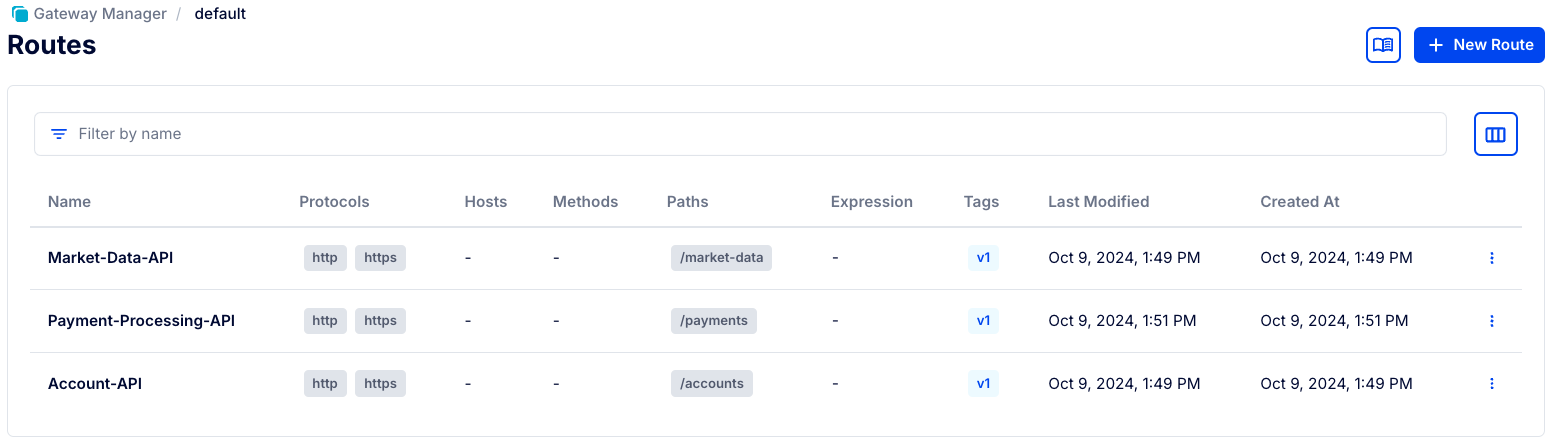This screenshot has width=1553, height=447.
Task: Go to Gateway Manager breadcrumb
Action: click(99, 14)
